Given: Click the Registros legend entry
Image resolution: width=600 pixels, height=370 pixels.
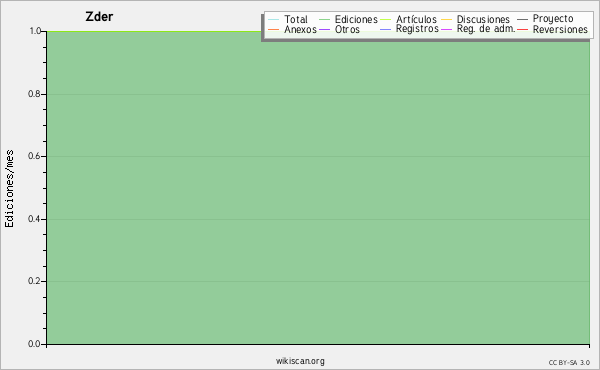Looking at the screenshot, I should point(409,29).
